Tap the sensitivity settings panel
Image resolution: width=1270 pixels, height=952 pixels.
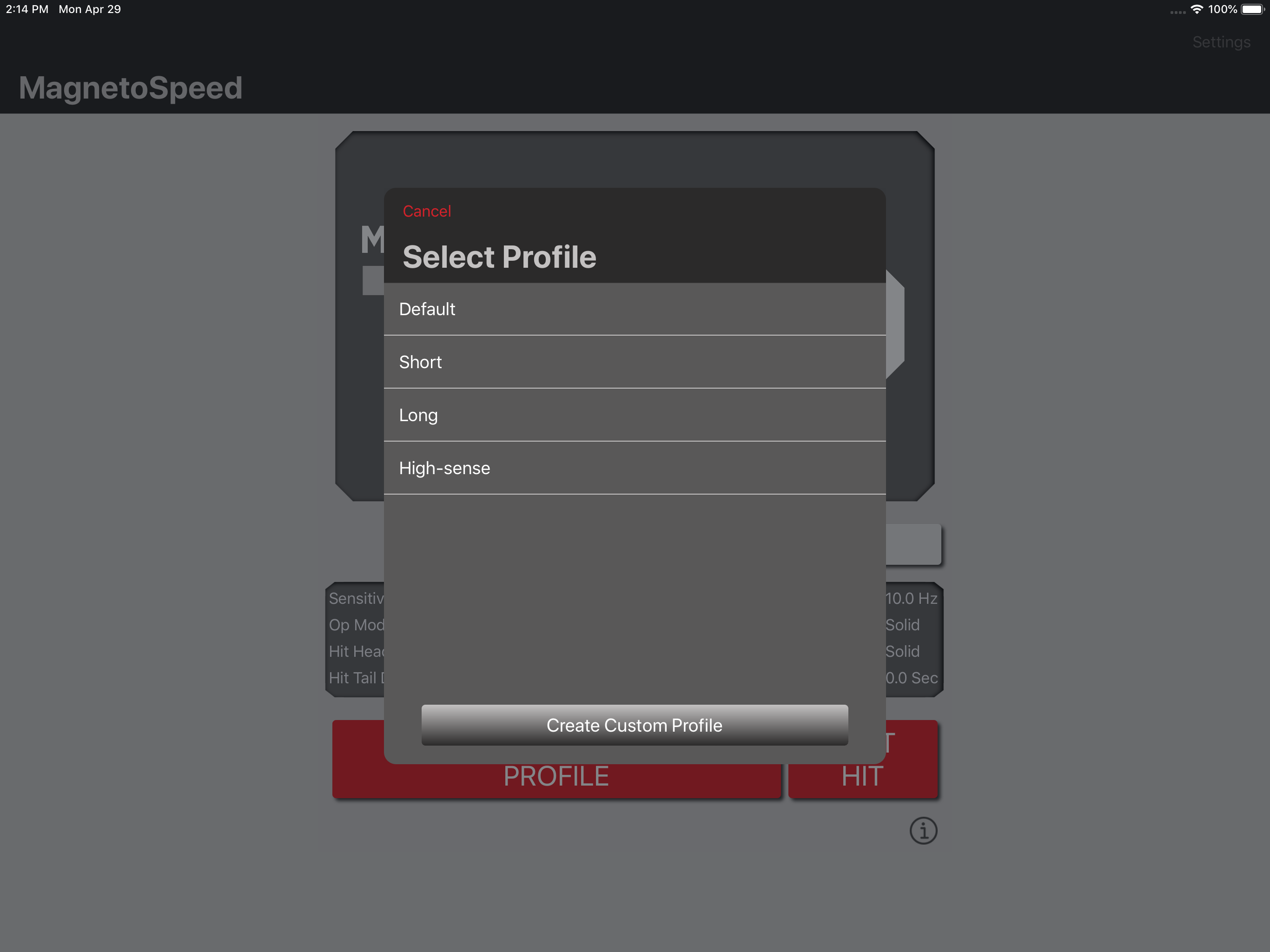[x=356, y=637]
